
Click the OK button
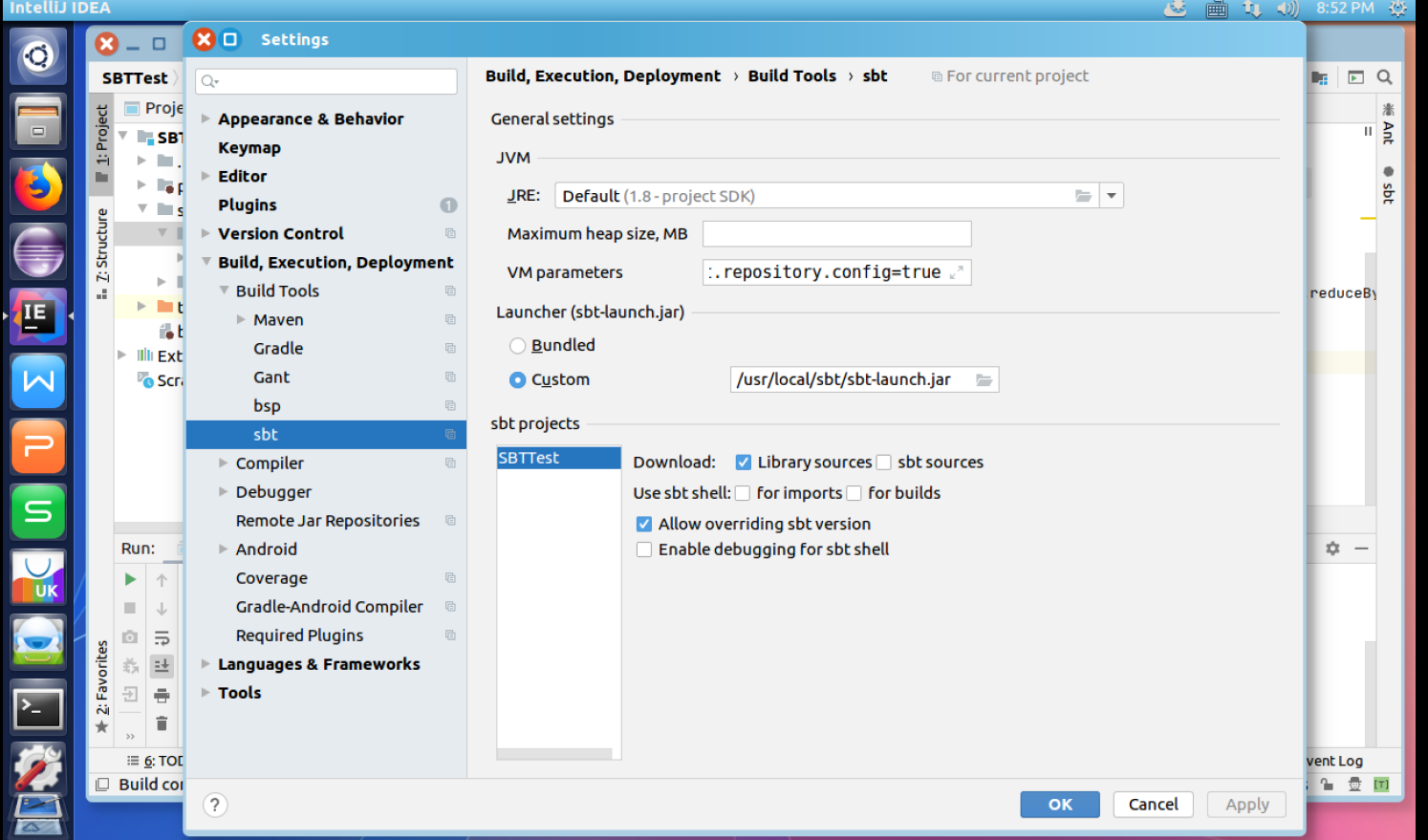pos(1060,805)
